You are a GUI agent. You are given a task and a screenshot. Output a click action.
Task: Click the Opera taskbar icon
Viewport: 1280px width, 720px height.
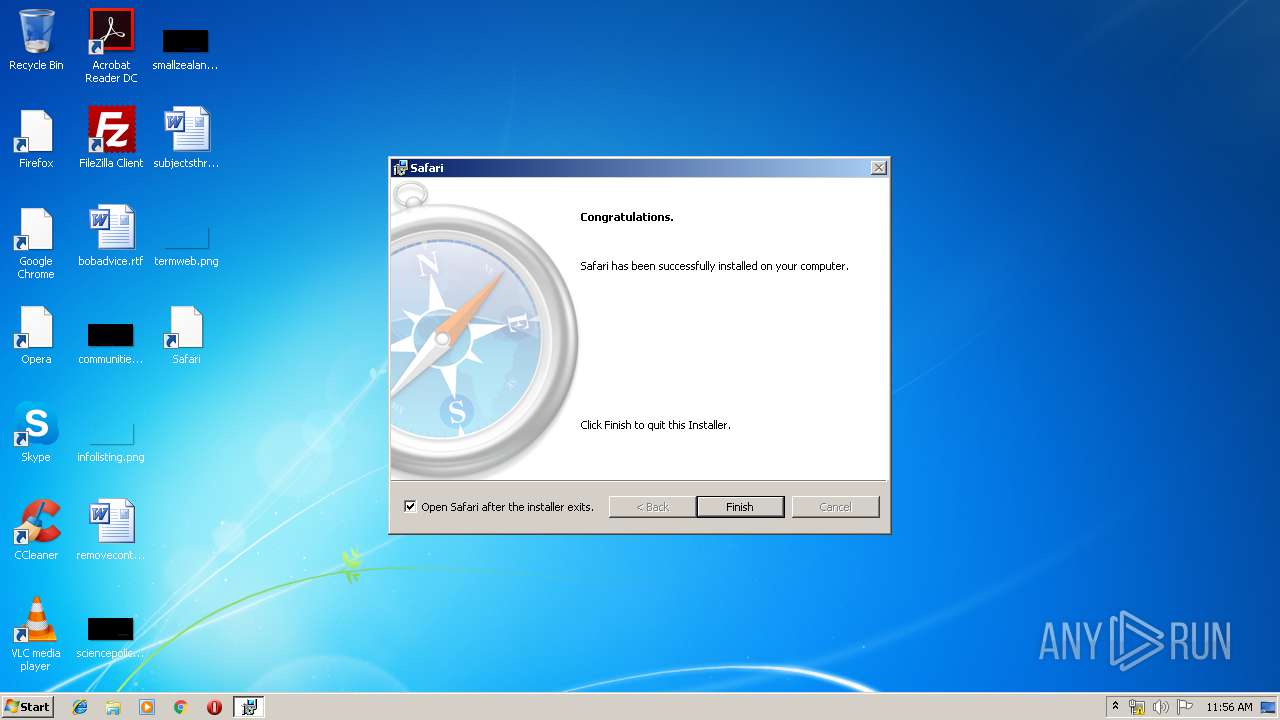(214, 707)
